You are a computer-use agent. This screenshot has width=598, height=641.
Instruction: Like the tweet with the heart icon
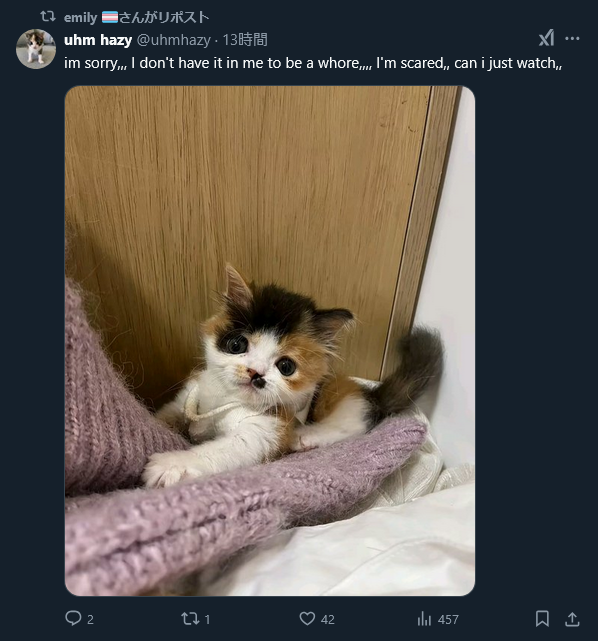coord(307,619)
